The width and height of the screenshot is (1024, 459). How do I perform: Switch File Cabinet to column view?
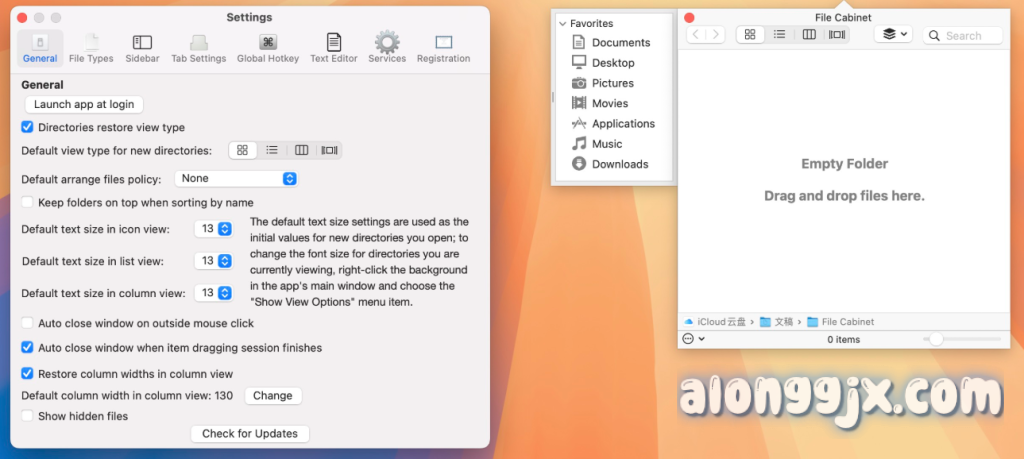[x=809, y=35]
